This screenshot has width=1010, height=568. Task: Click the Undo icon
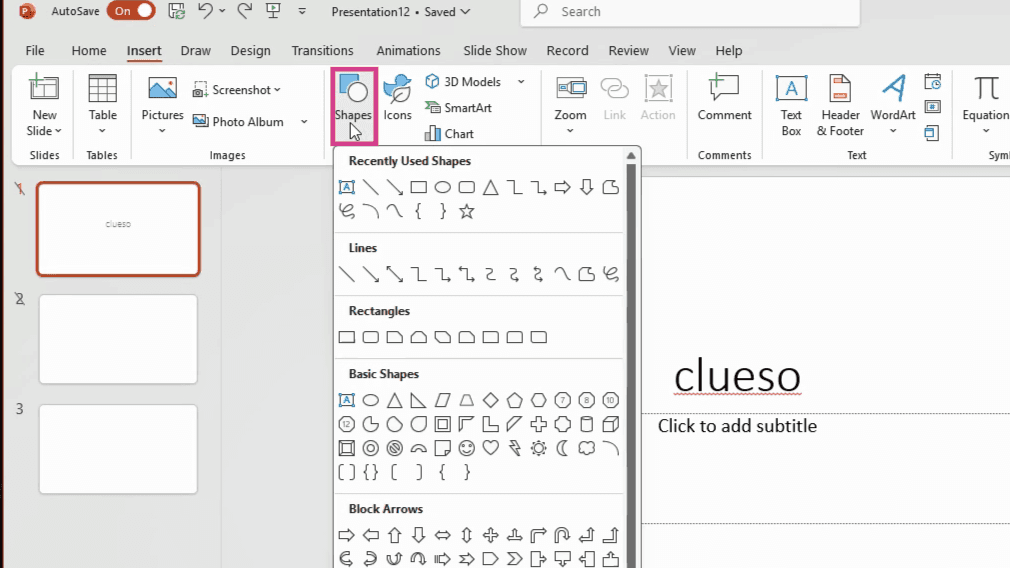(x=205, y=11)
